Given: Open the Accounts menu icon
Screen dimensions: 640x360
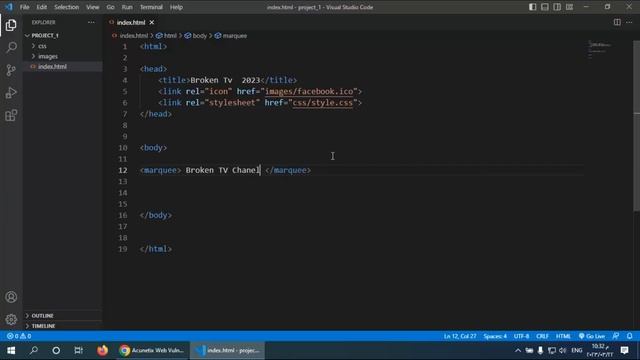Looking at the screenshot, I should pos(11,297).
